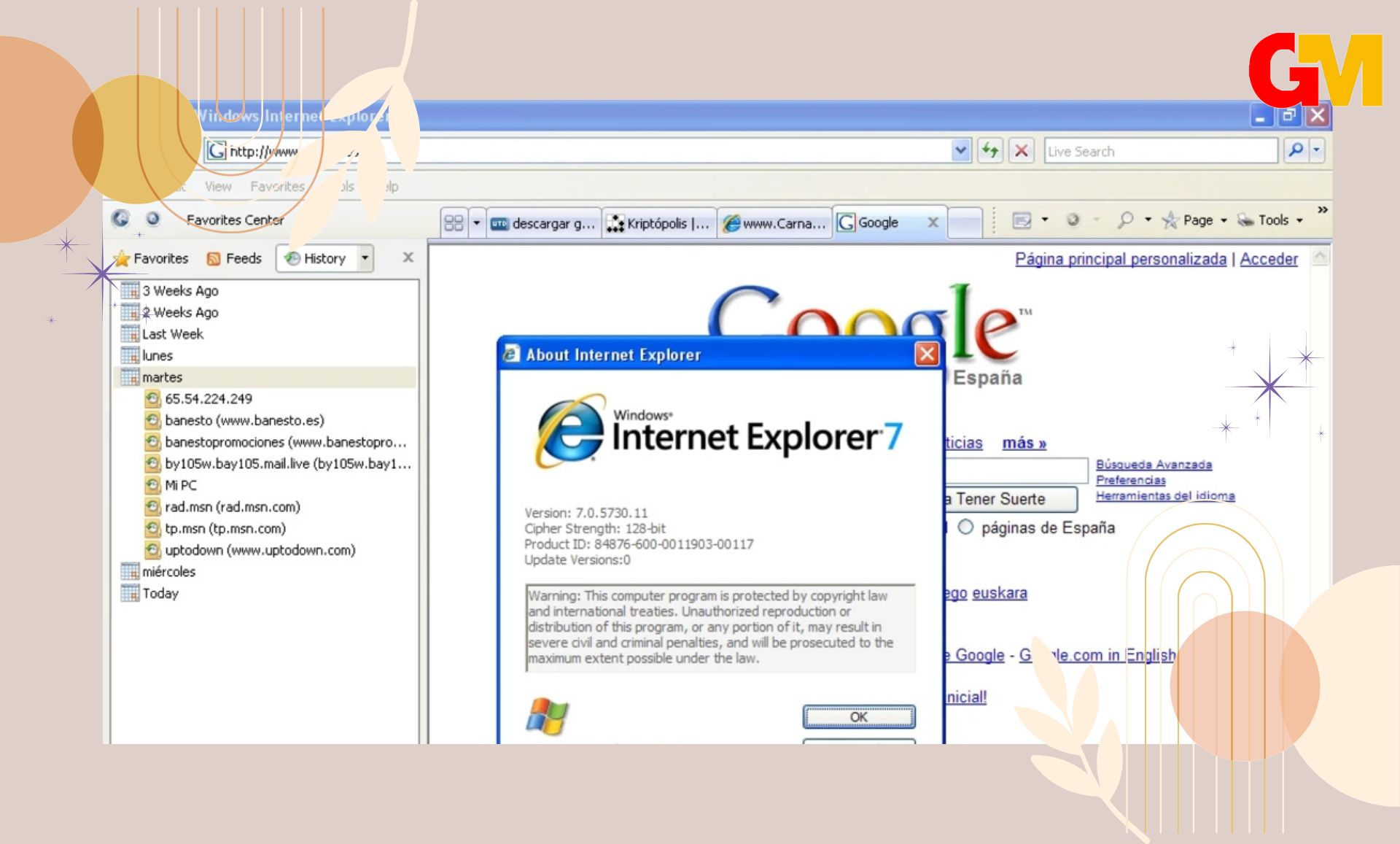
Task: Open the tab list dropdown arrow
Action: pos(477,222)
